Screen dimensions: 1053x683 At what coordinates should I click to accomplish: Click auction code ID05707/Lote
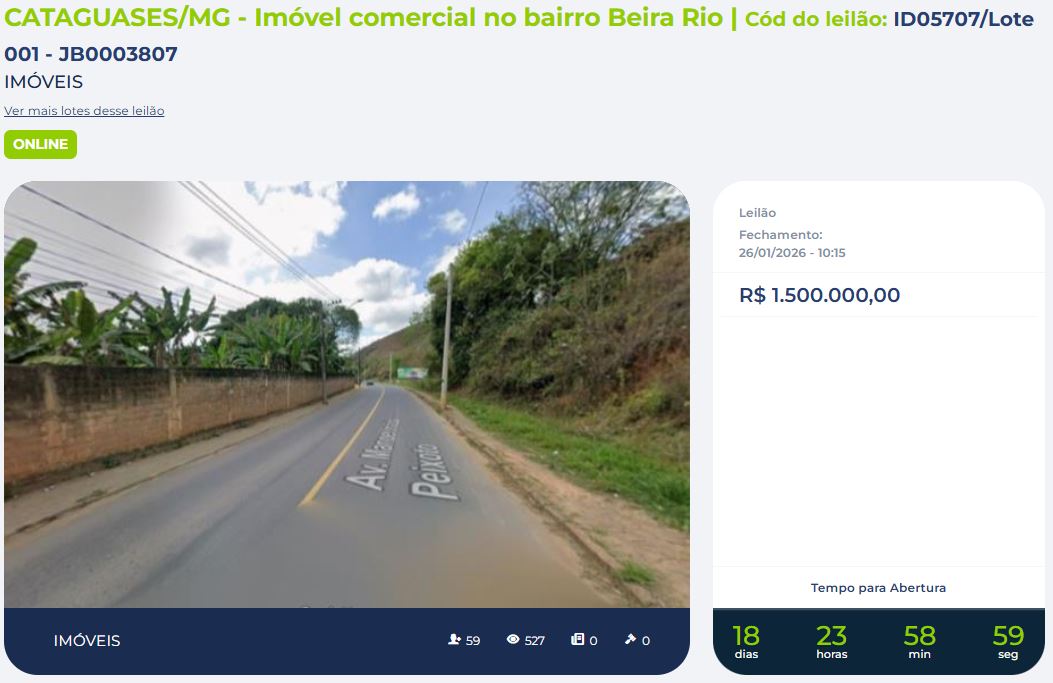[x=963, y=19]
